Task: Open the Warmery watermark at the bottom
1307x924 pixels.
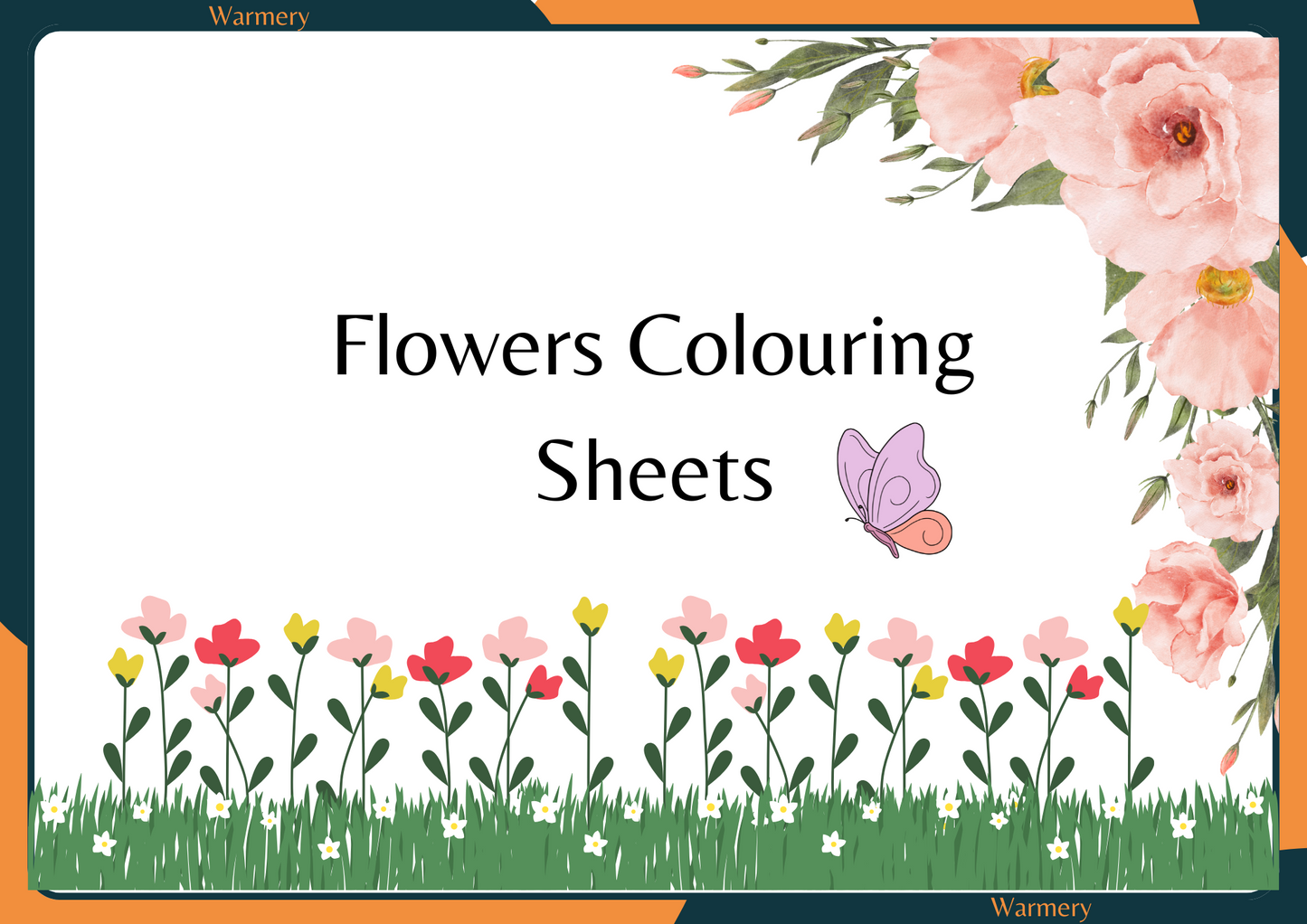Action: [x=1040, y=907]
